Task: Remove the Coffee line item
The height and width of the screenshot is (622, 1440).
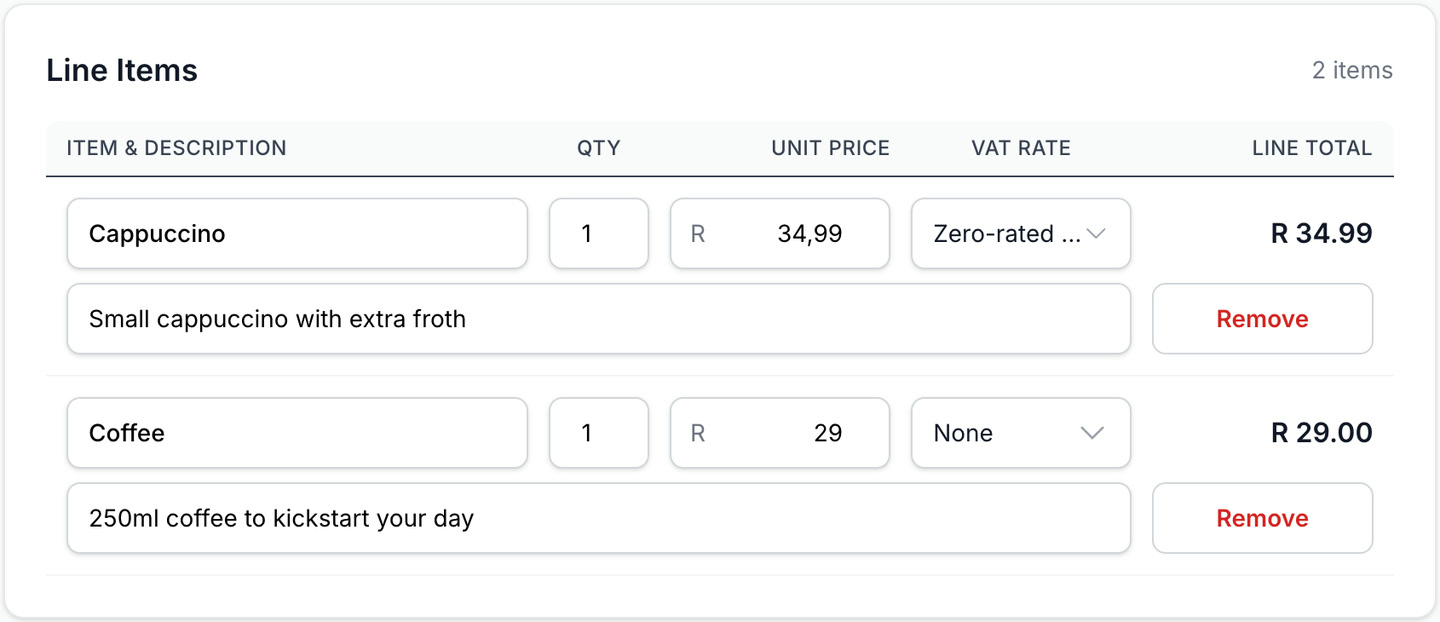Action: pos(1262,517)
